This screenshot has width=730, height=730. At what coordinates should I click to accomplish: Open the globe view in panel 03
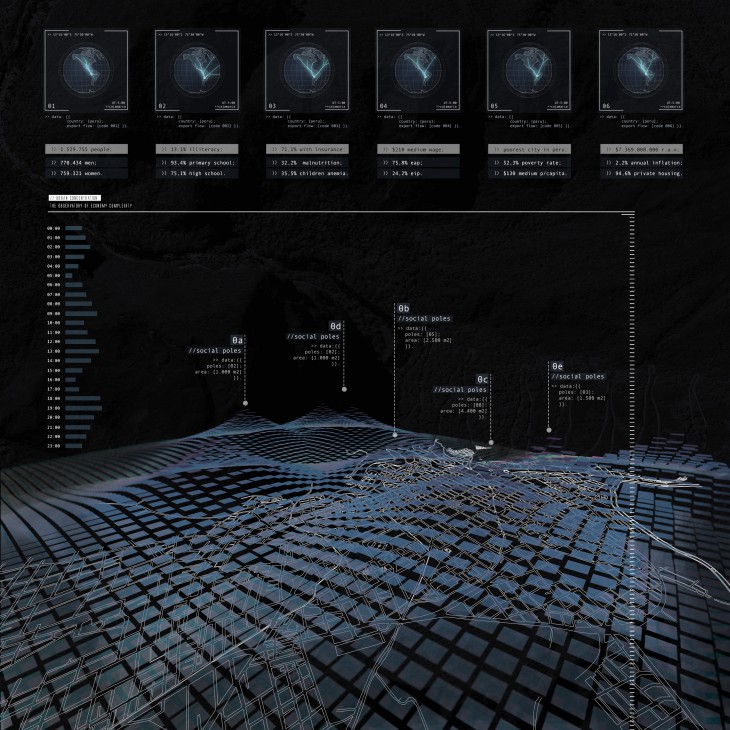click(x=308, y=70)
